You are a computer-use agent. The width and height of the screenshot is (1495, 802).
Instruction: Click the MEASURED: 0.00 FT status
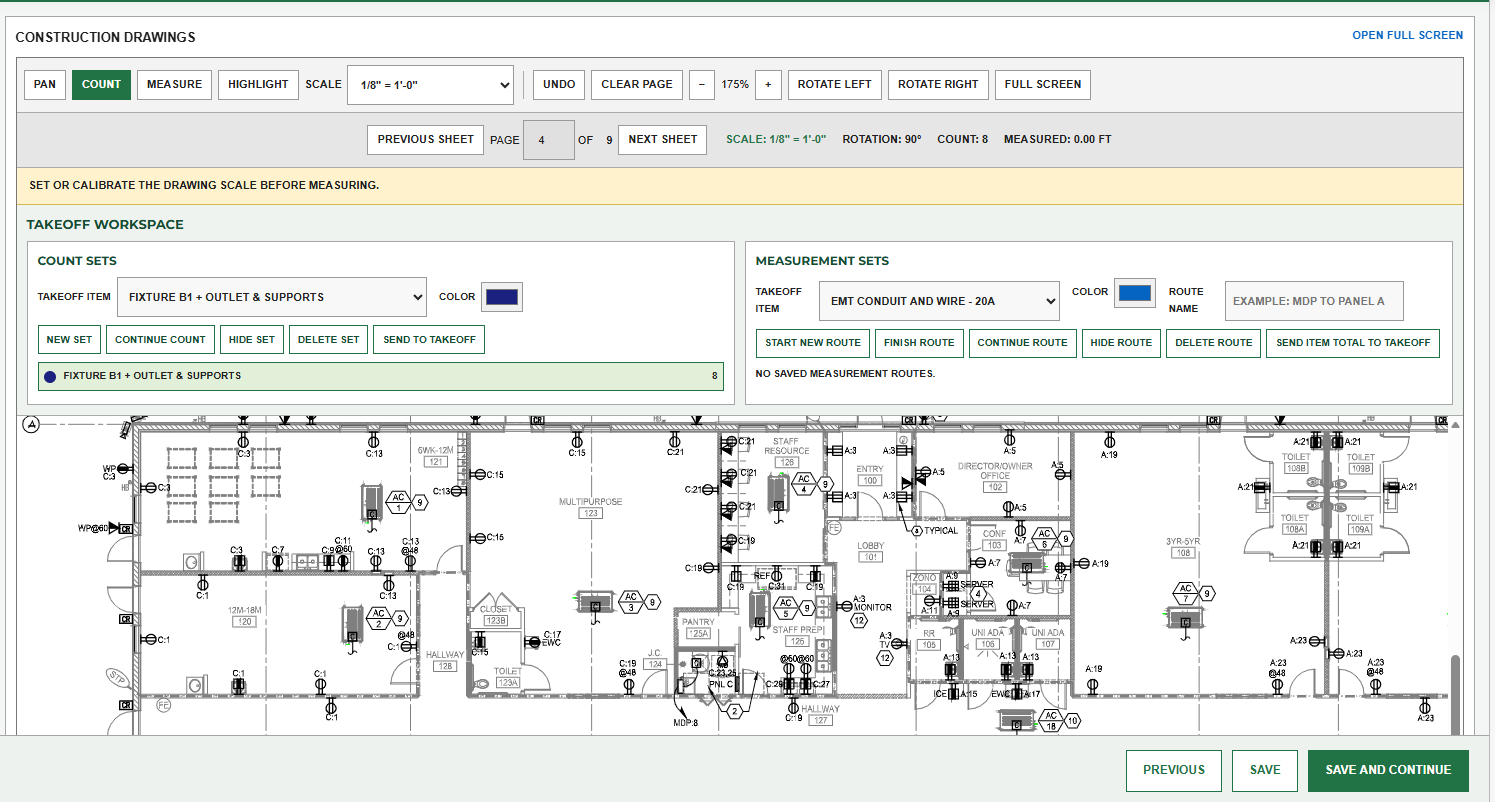coord(1057,139)
